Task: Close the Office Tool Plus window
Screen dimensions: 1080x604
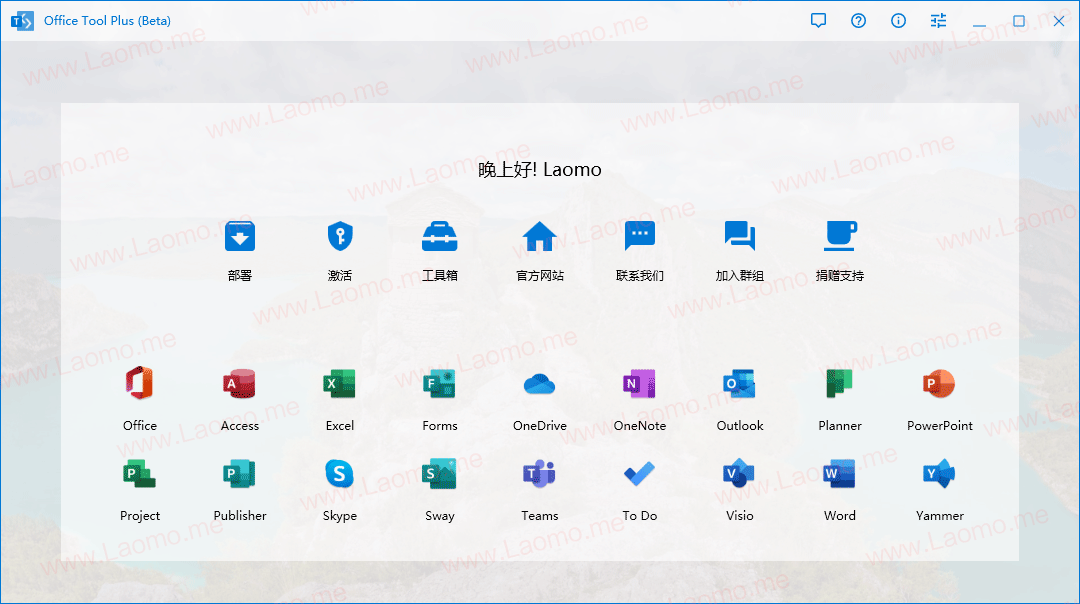Action: pos(1059,21)
